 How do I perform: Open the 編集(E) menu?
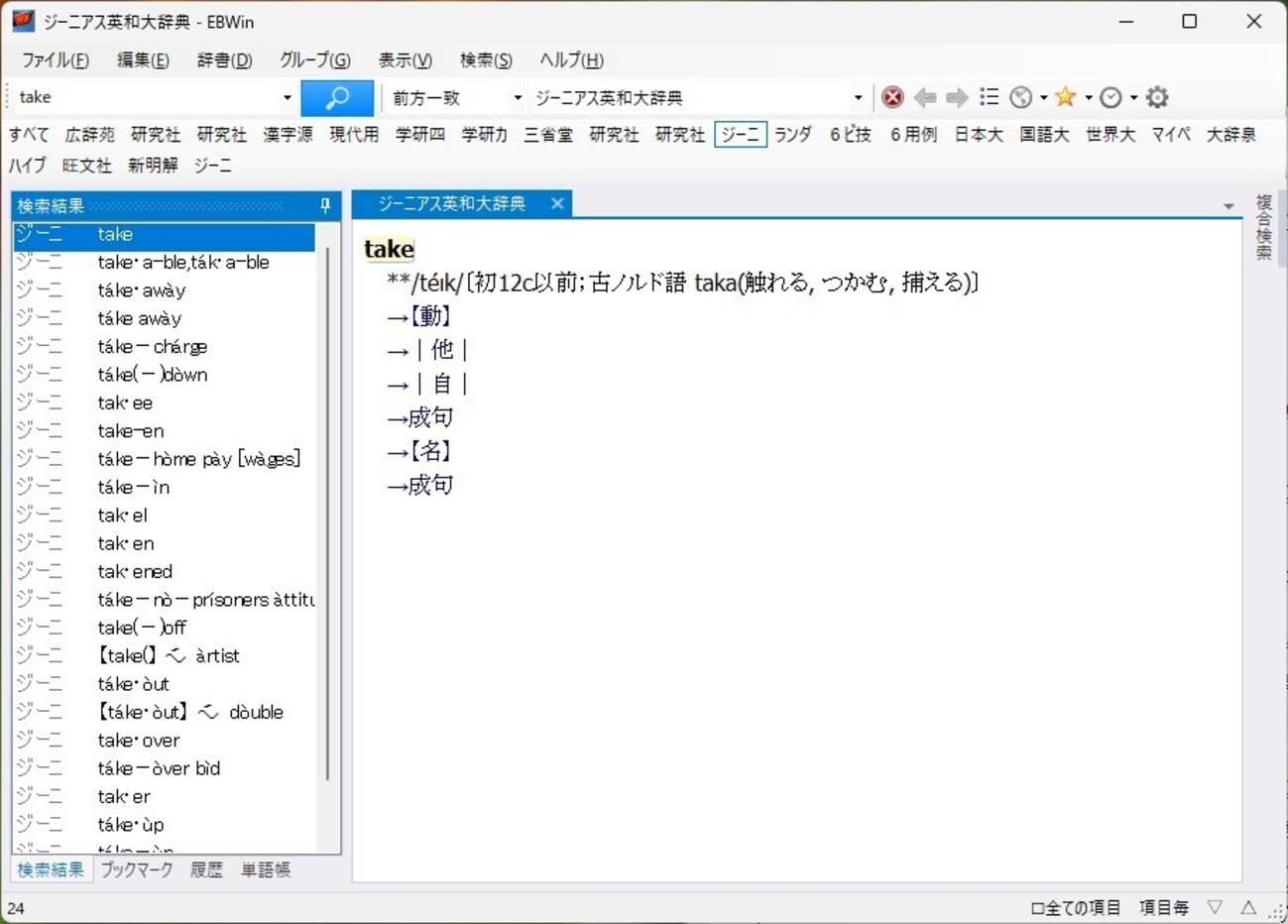(x=143, y=59)
